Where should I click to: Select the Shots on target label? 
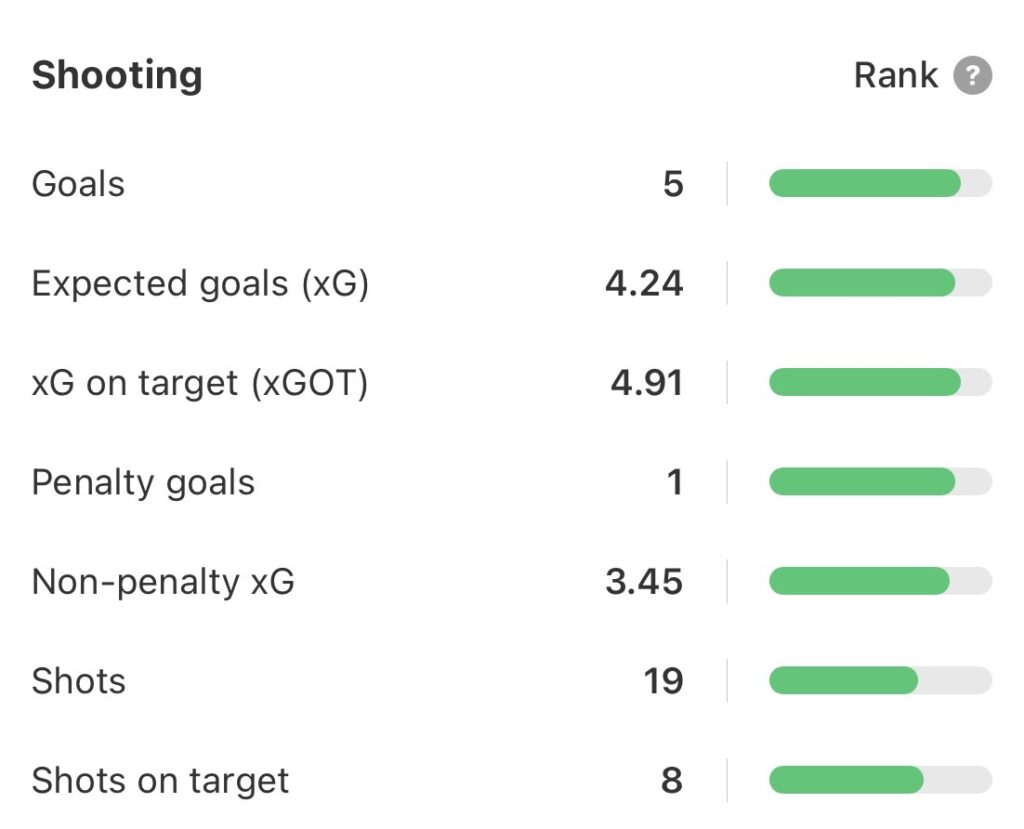[x=160, y=781]
